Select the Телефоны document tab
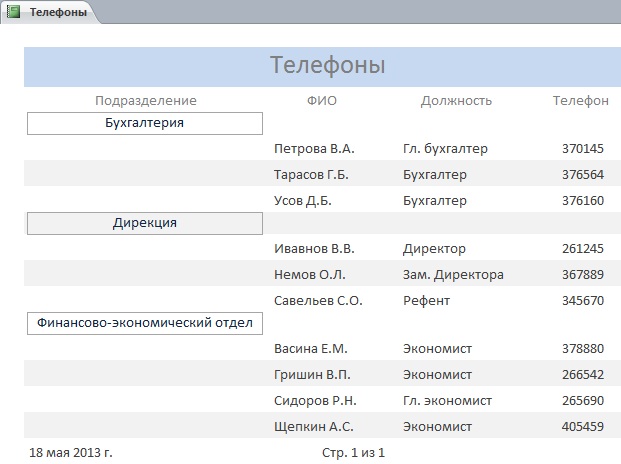This screenshot has width=621, height=464. coord(50,12)
